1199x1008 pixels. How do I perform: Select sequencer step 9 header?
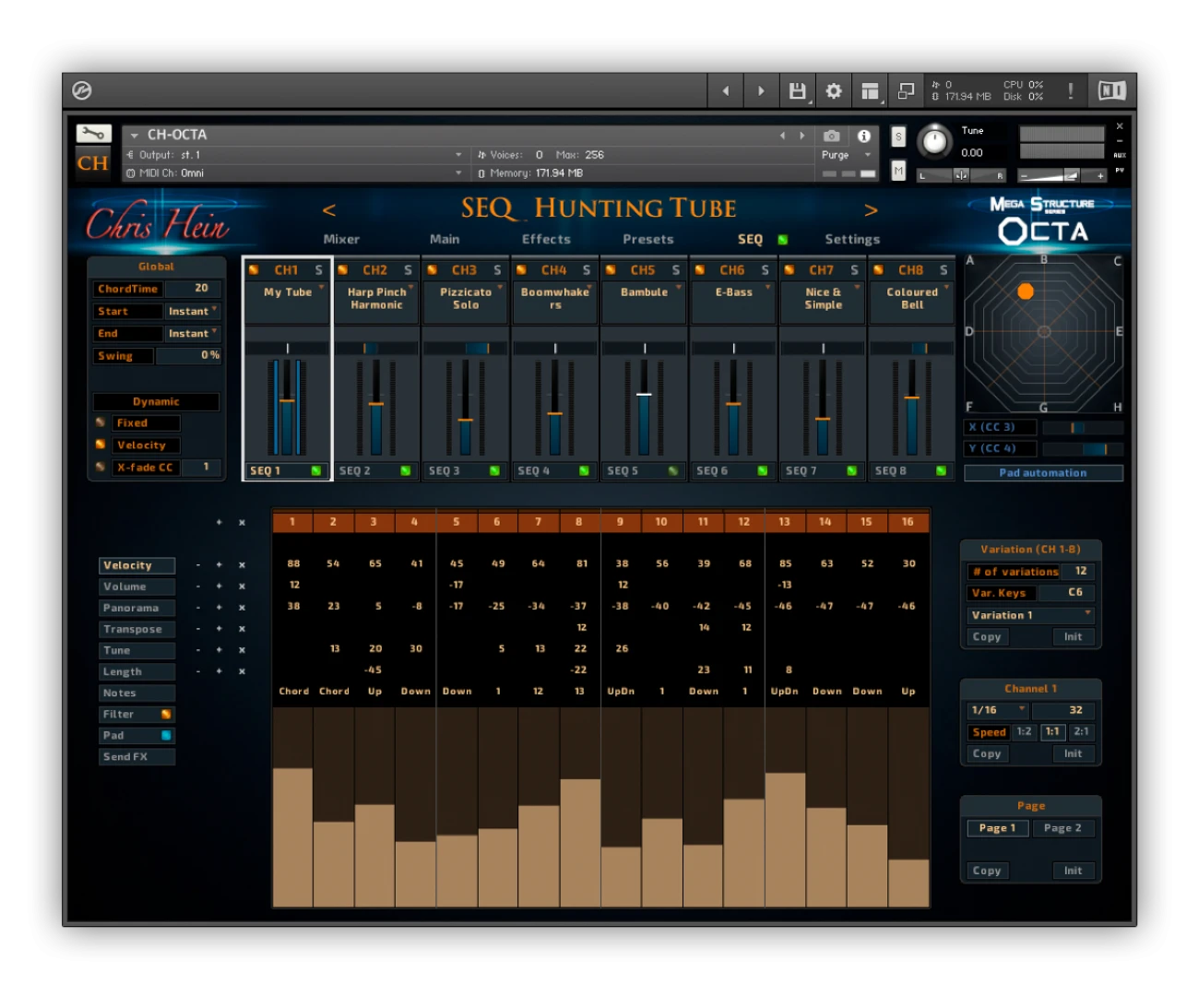621,522
